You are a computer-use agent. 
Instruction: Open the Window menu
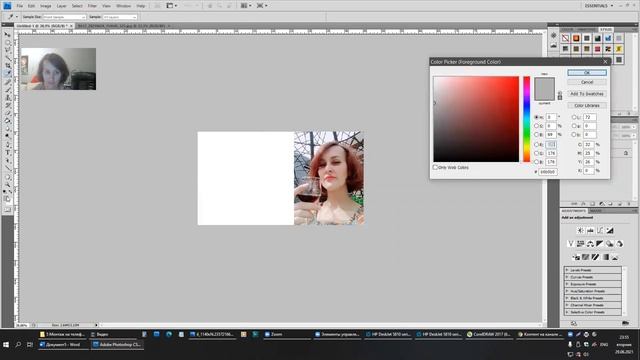coord(123,6)
